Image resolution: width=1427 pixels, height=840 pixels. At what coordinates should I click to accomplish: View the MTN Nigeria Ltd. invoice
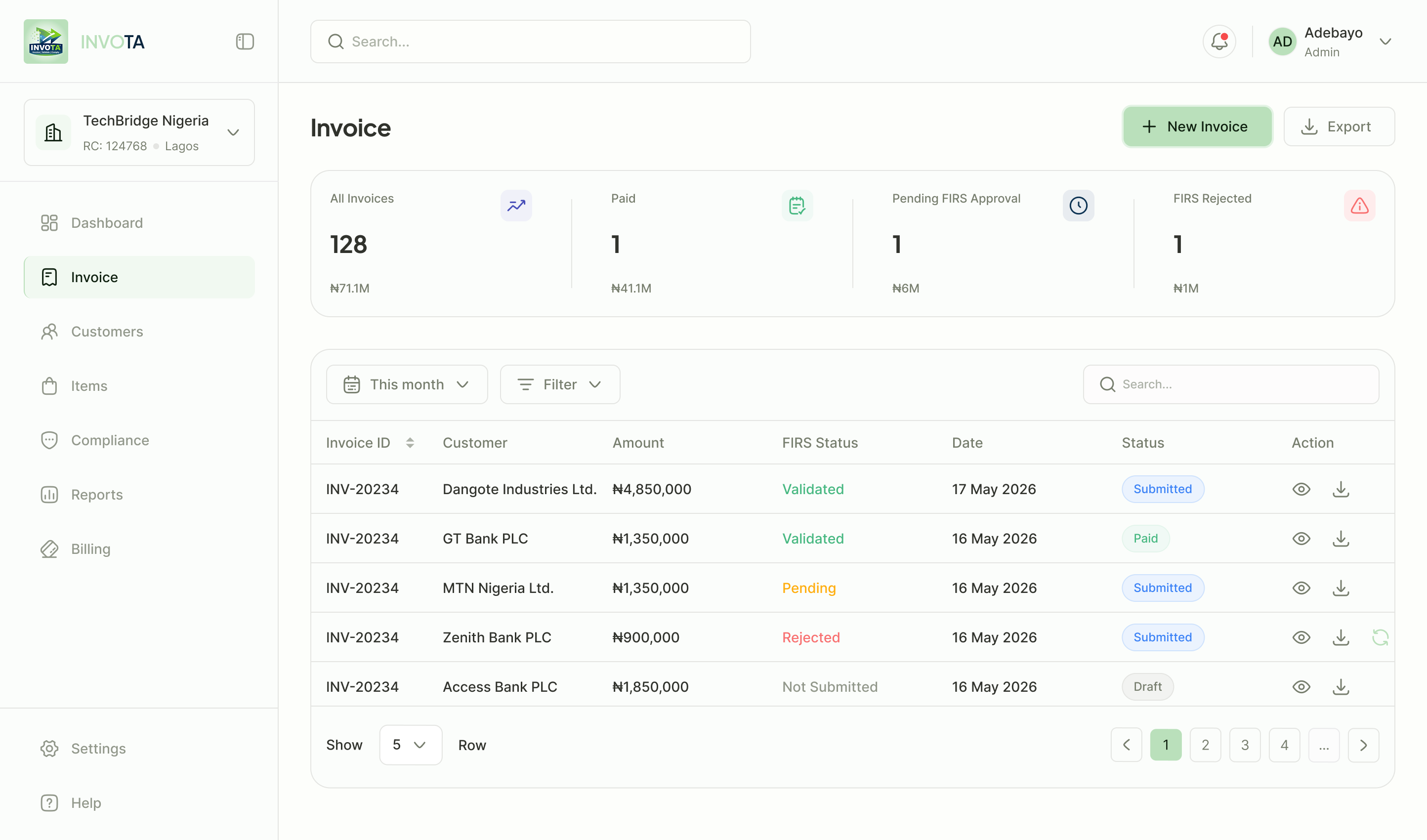pos(1301,588)
